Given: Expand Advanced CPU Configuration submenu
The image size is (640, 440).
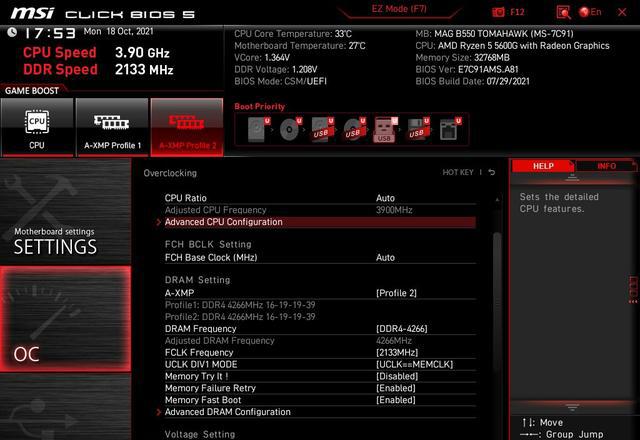Looking at the screenshot, I should pyautogui.click(x=223, y=222).
